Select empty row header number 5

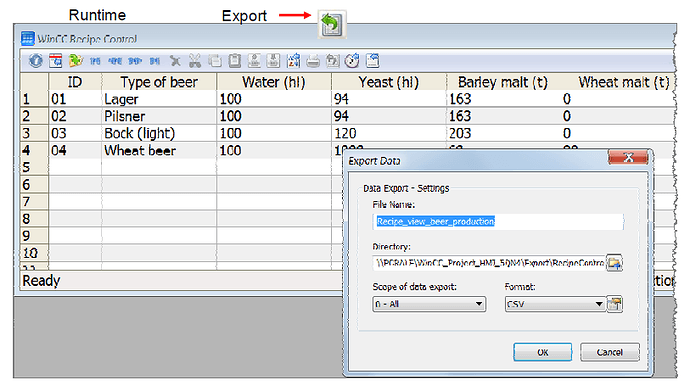point(34,167)
